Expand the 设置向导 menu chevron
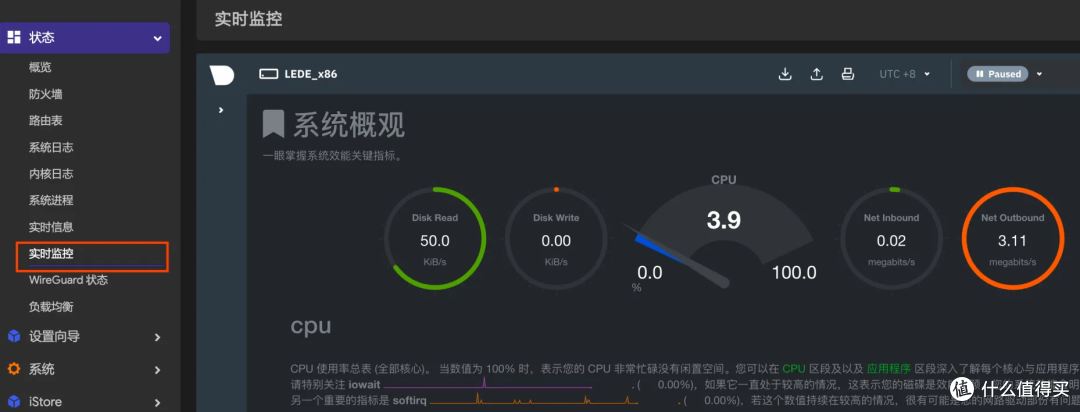 point(157,337)
